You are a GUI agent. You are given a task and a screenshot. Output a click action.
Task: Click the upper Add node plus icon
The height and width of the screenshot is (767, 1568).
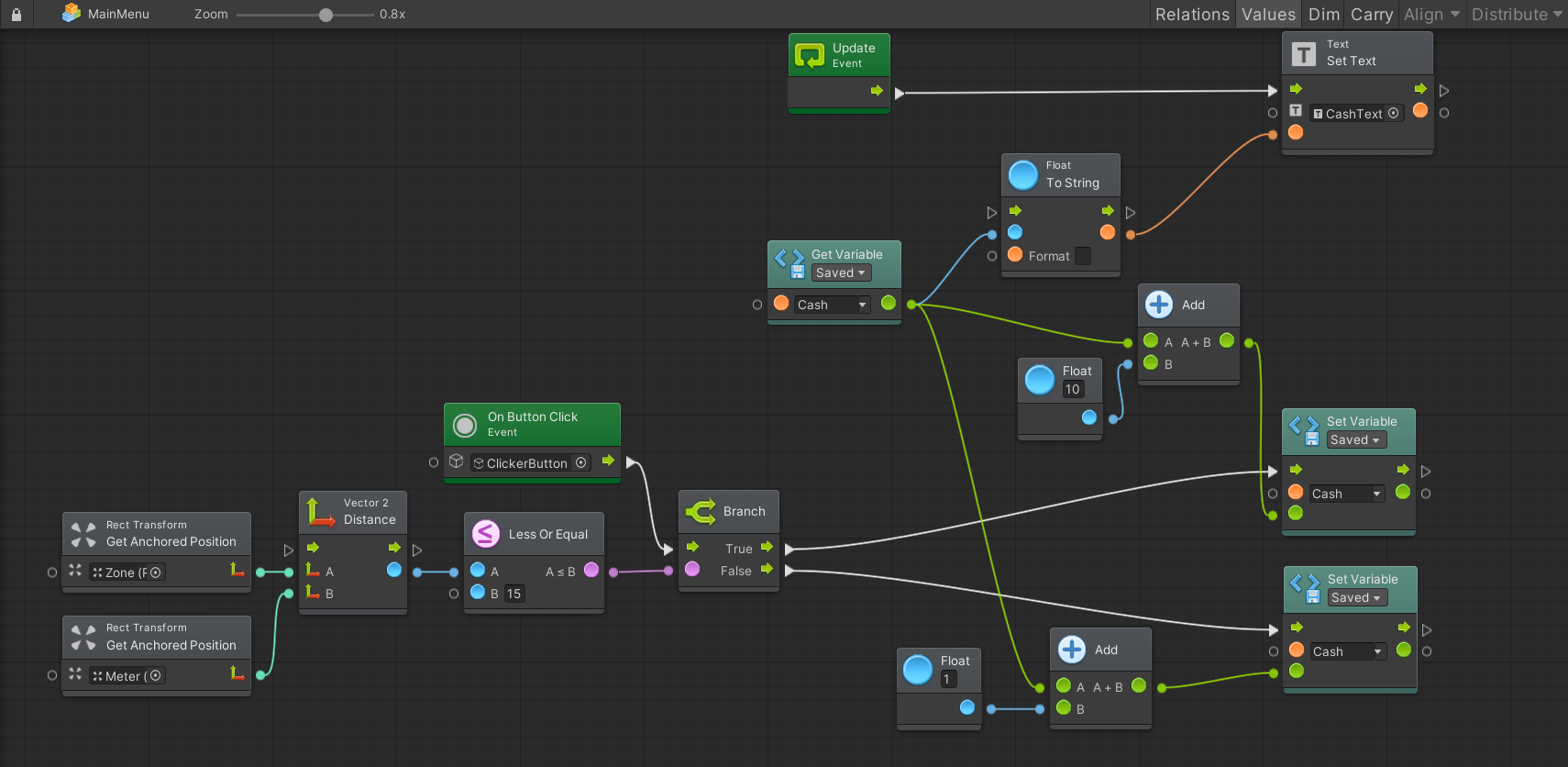click(x=1159, y=305)
